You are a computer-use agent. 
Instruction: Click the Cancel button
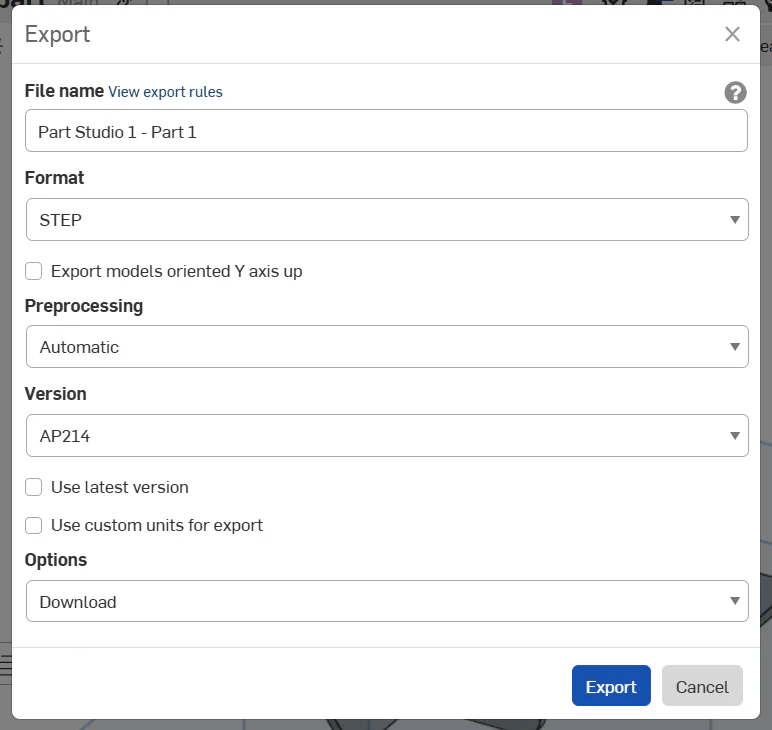[702, 686]
